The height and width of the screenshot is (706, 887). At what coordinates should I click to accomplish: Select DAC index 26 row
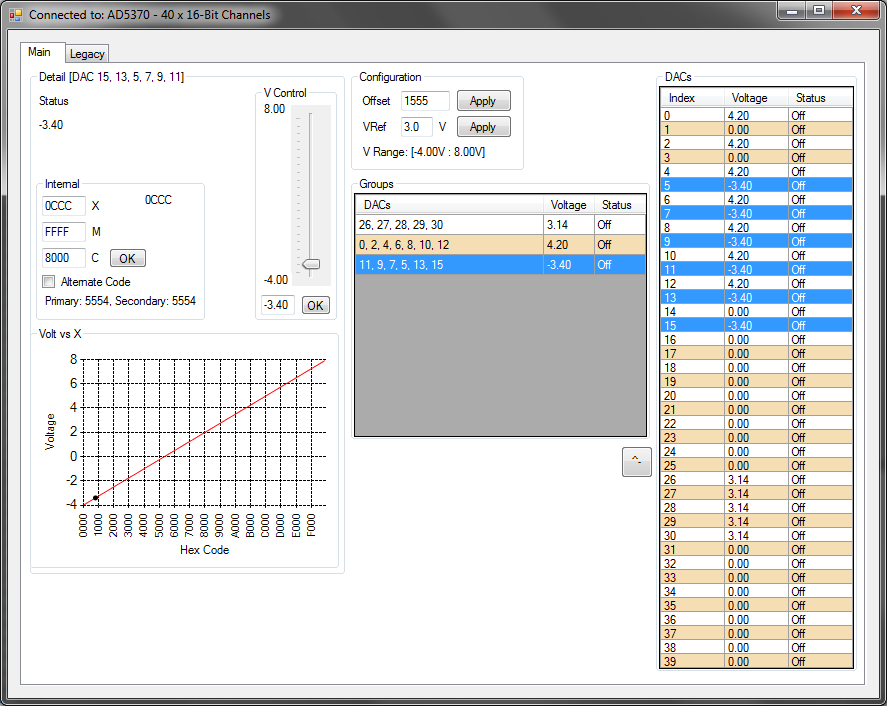pyautogui.click(x=756, y=480)
